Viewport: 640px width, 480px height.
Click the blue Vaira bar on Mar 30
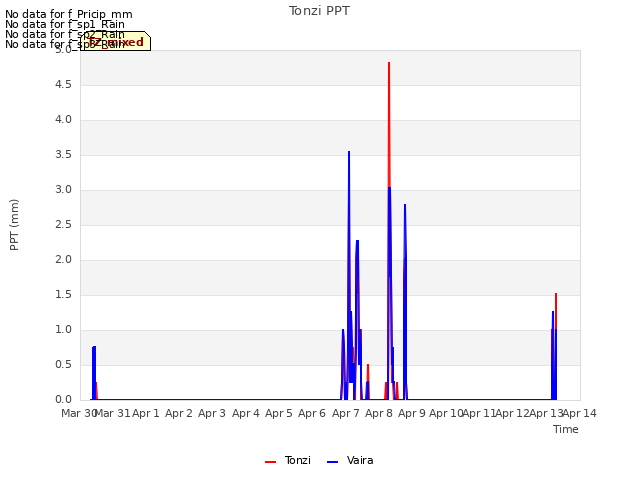click(x=94, y=373)
